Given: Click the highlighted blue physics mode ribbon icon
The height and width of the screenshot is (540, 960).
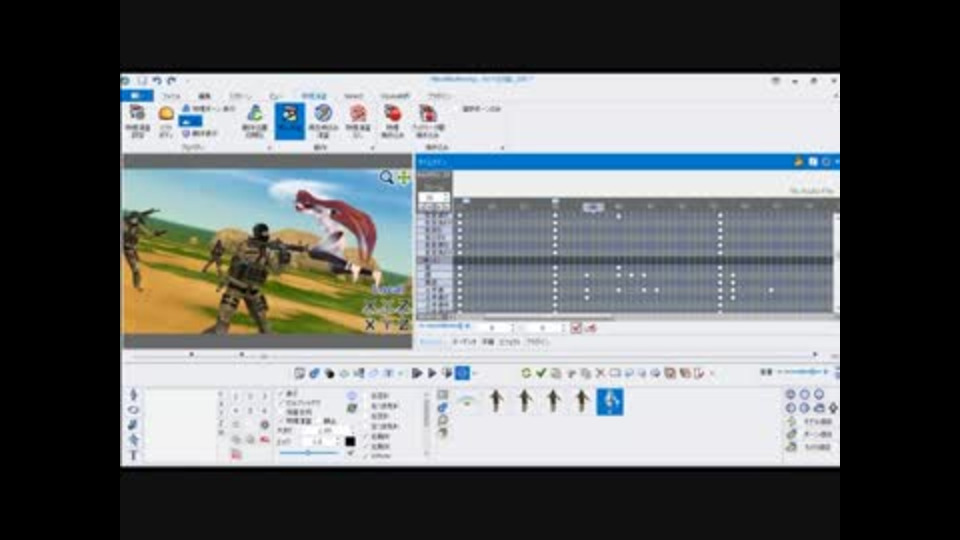Looking at the screenshot, I should coord(290,121).
